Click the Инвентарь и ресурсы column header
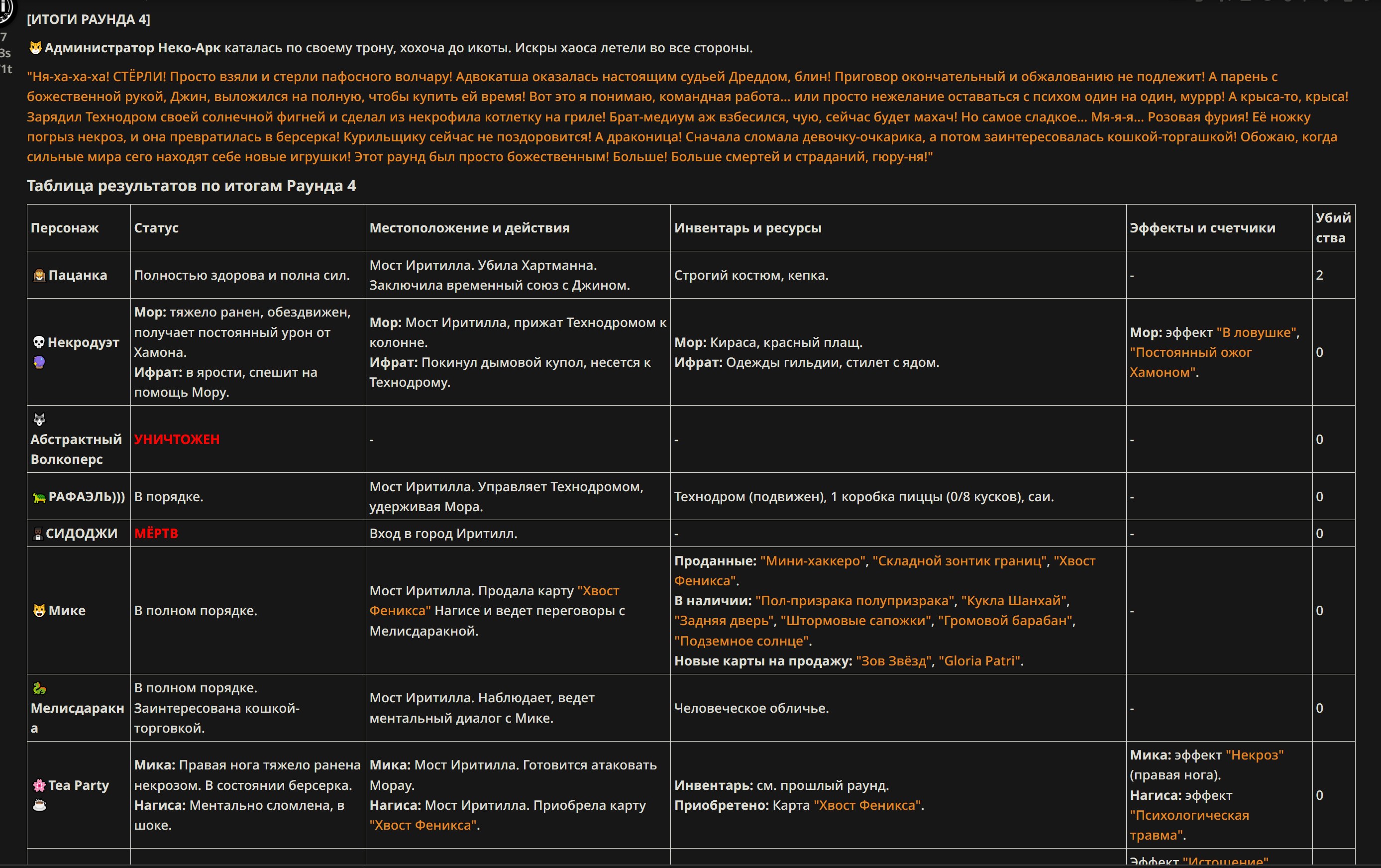1381x868 pixels. point(748,228)
